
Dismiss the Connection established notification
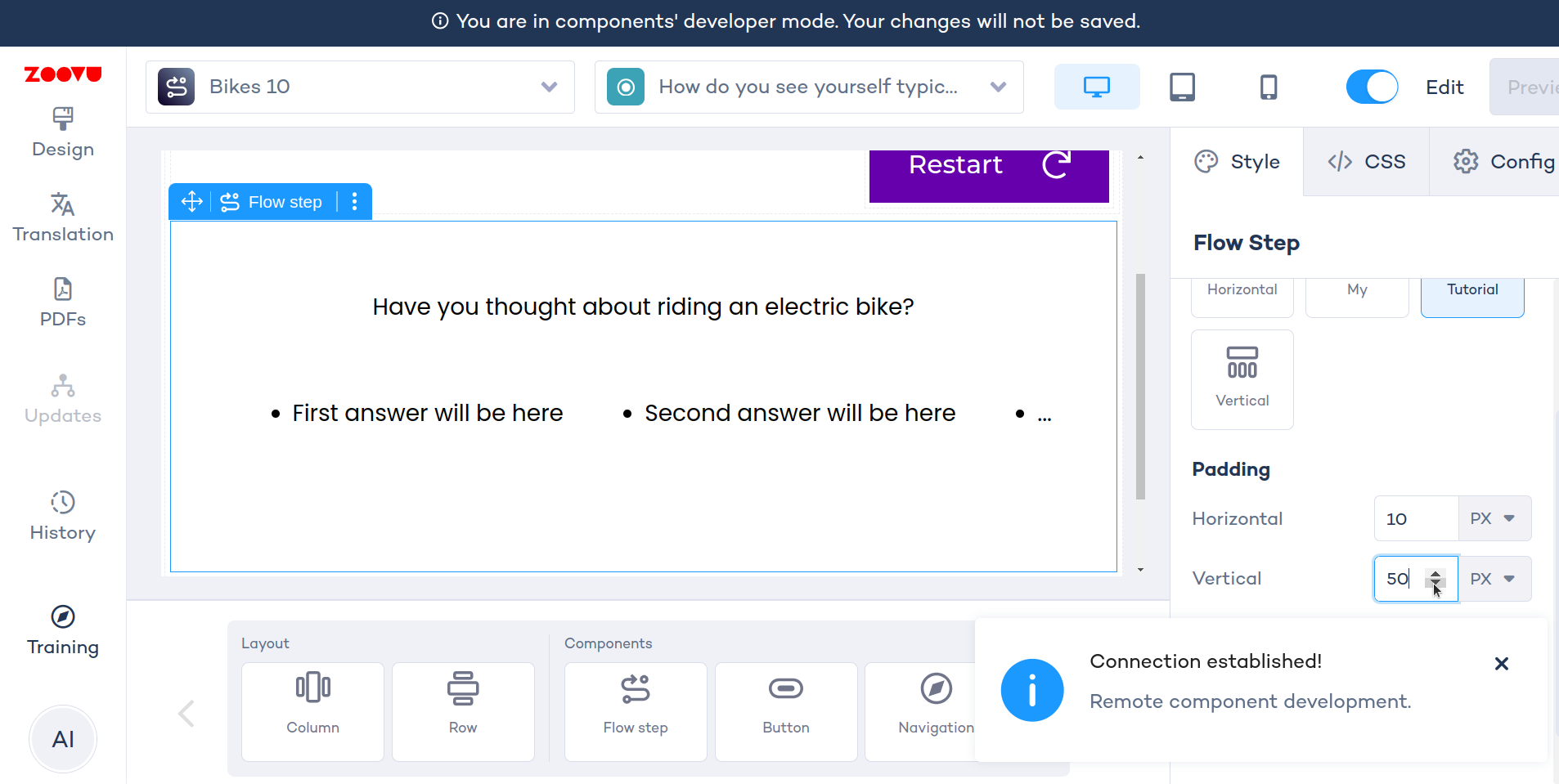pyautogui.click(x=1501, y=664)
